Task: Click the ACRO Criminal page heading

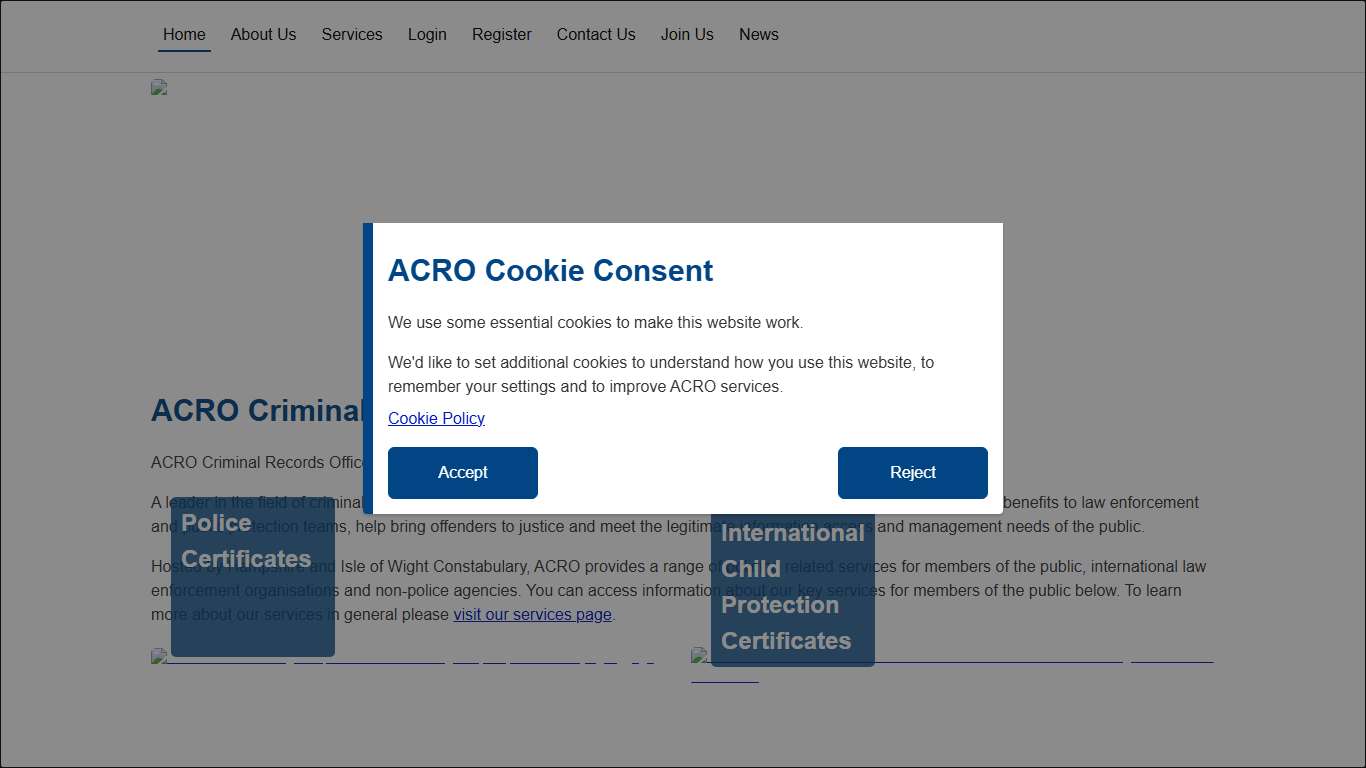Action: coord(256,411)
